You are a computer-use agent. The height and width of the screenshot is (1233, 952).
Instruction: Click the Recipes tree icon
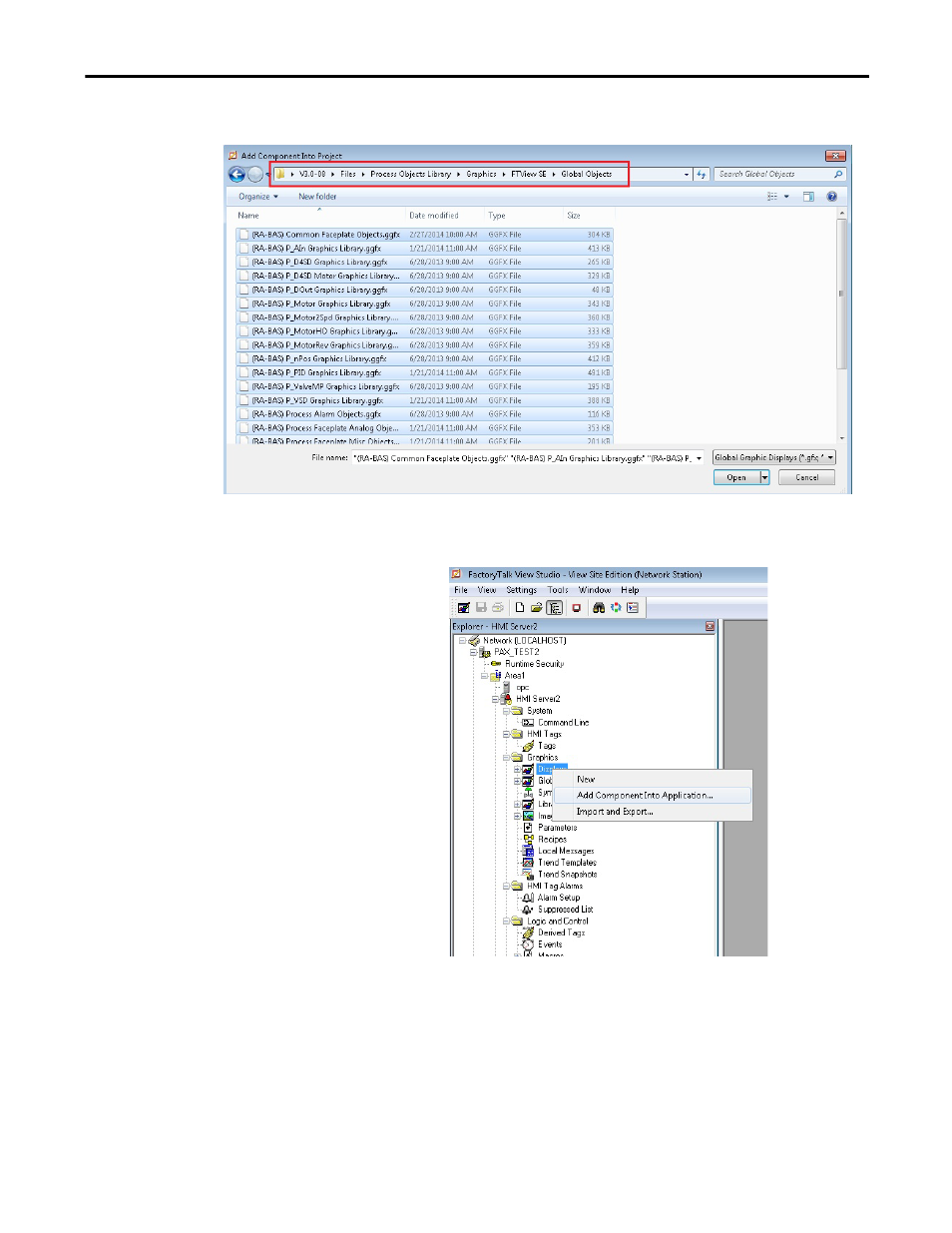click(x=529, y=840)
